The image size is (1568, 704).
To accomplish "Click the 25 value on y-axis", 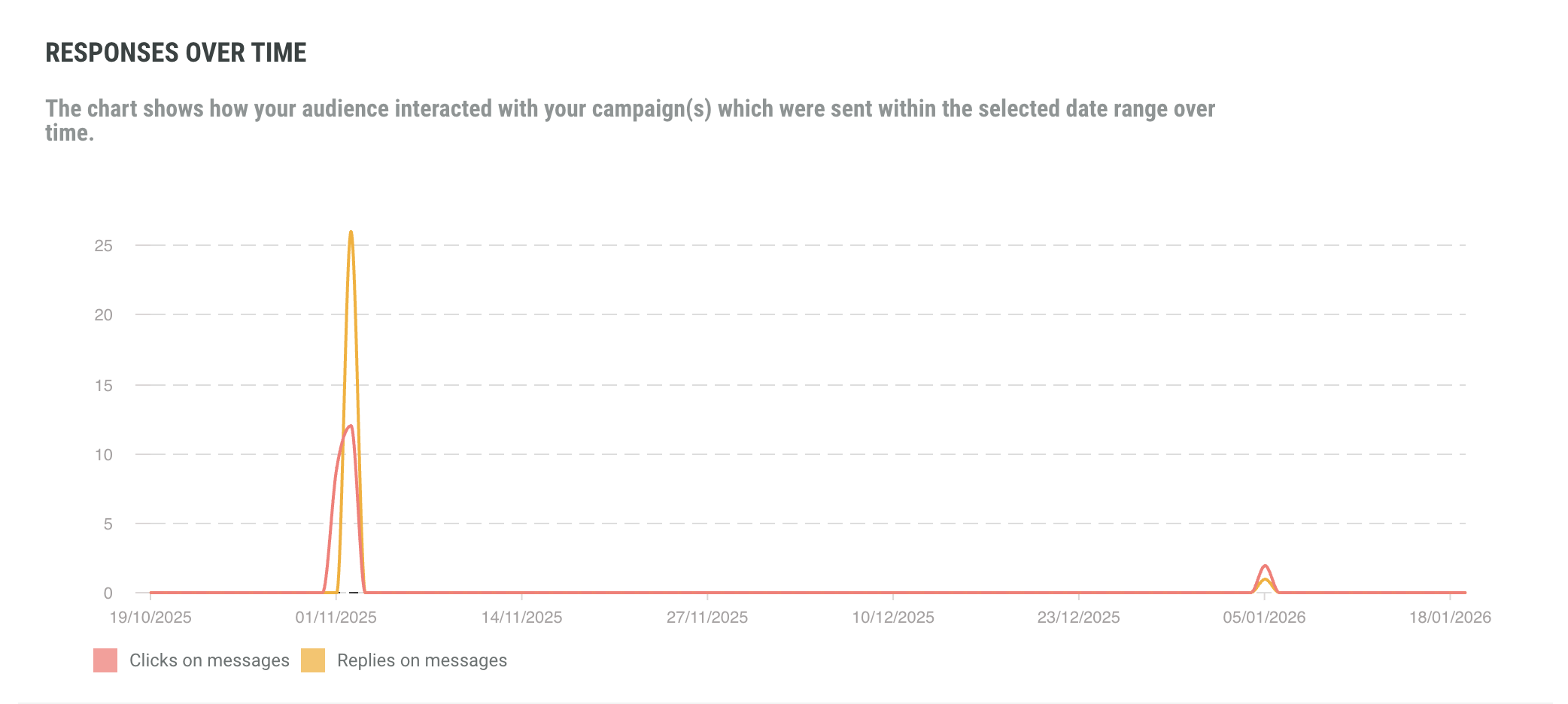I will (x=104, y=246).
